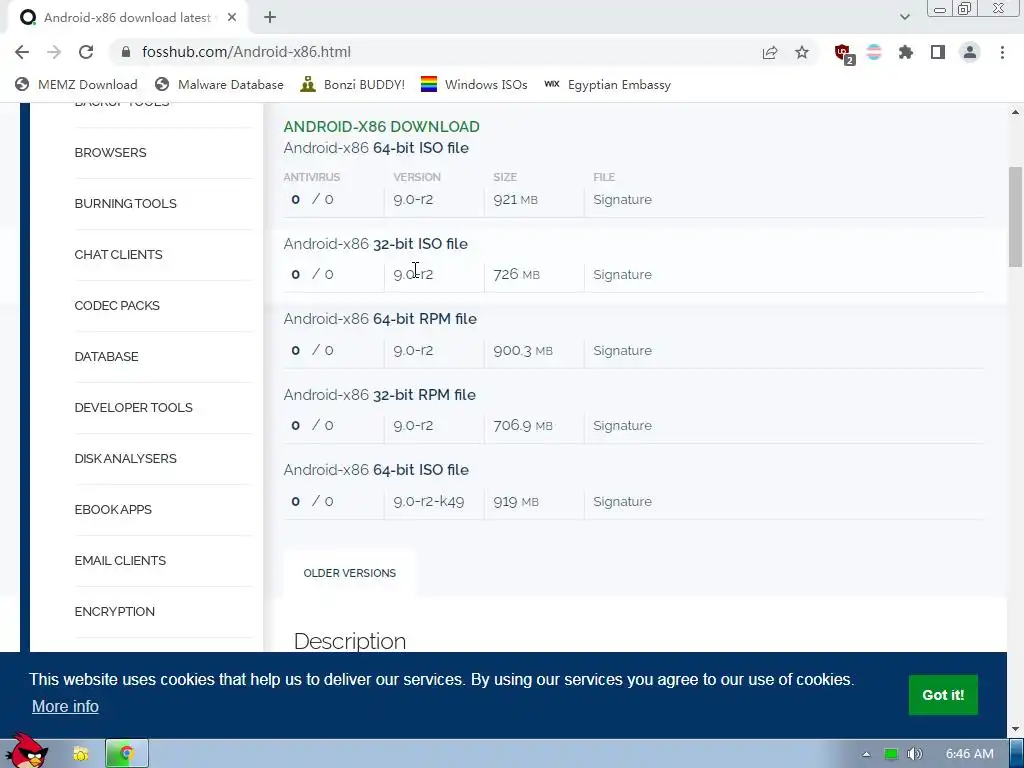Image resolution: width=1024 pixels, height=768 pixels.
Task: Open the CODEC PACKS category
Action: point(117,306)
